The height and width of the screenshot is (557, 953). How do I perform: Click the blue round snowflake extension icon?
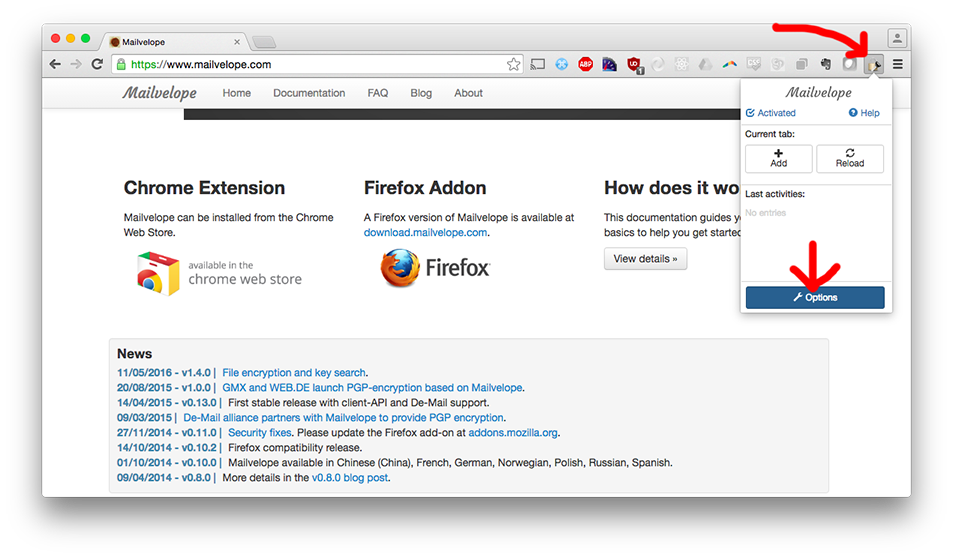562,64
